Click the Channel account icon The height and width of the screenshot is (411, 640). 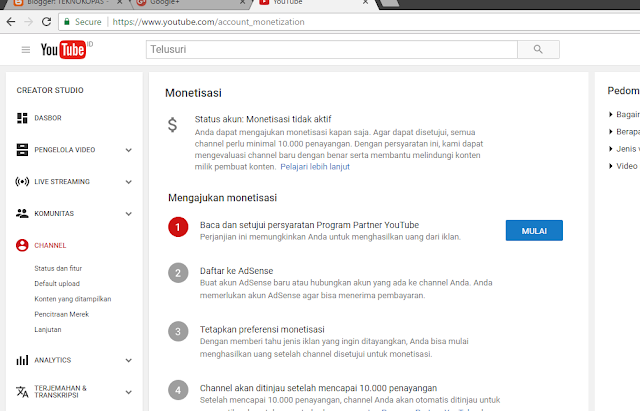[x=22, y=245]
